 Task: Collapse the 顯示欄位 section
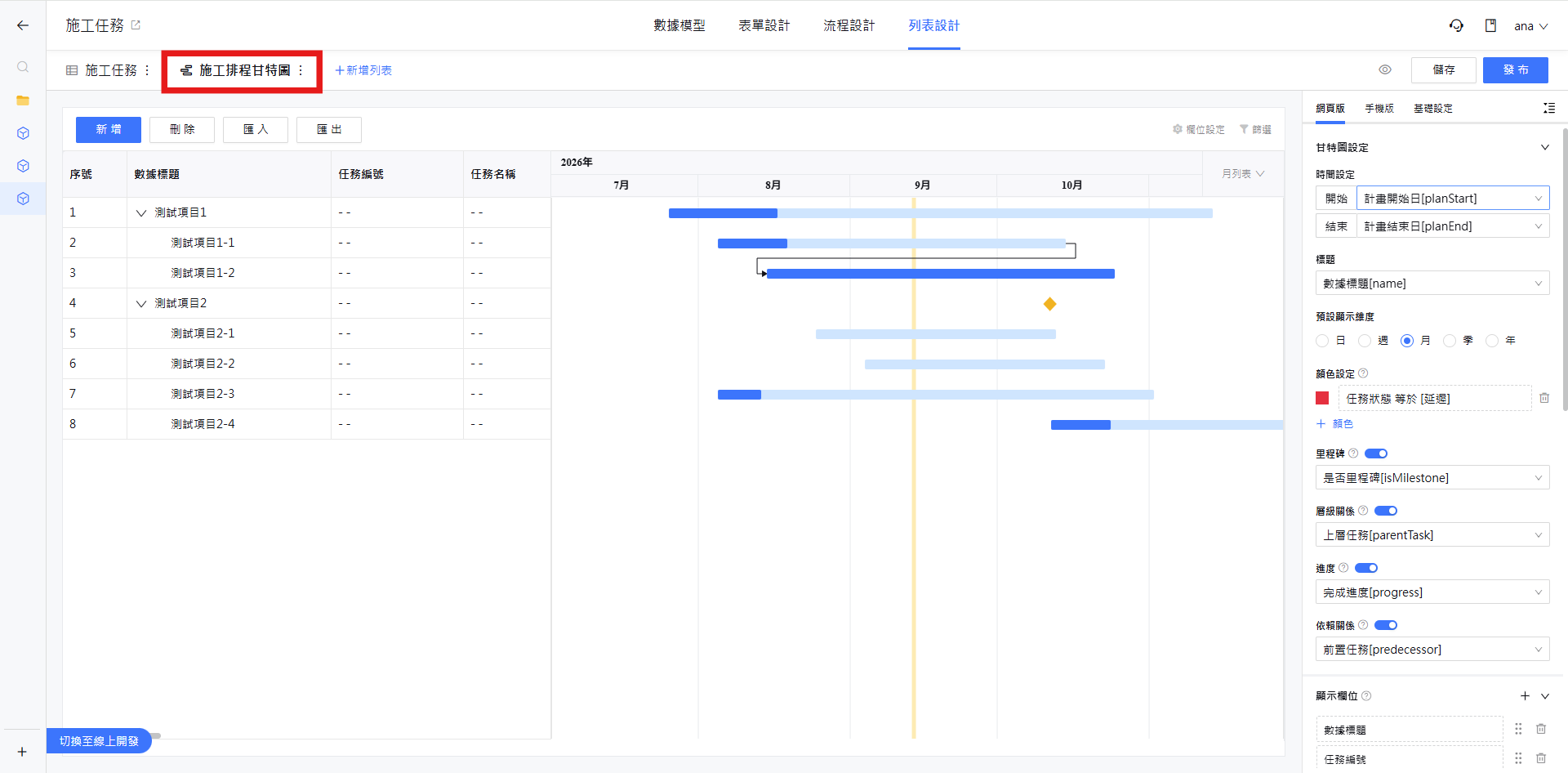coord(1545,695)
